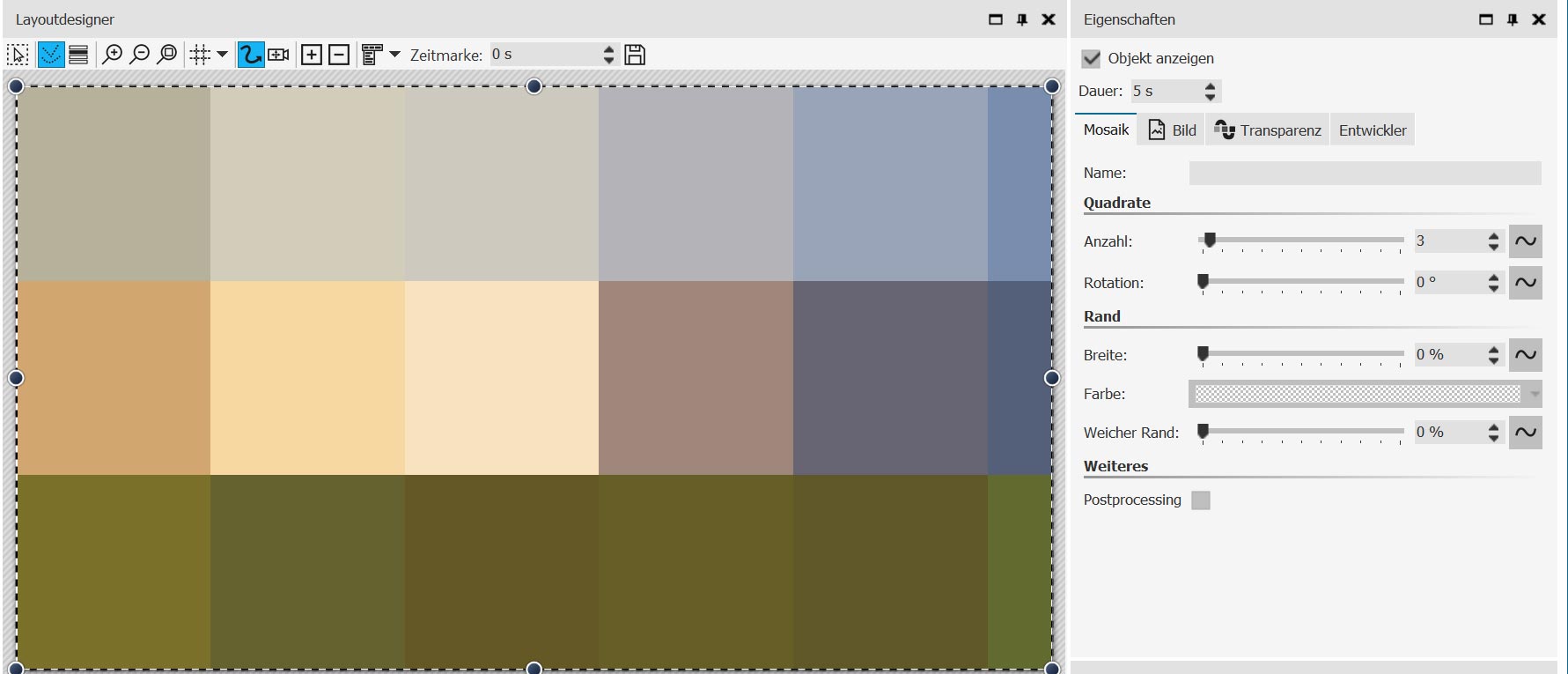Viewport: 1568px width, 674px height.
Task: Click the save disk icon beside Zeitmarke
Action: (x=635, y=55)
